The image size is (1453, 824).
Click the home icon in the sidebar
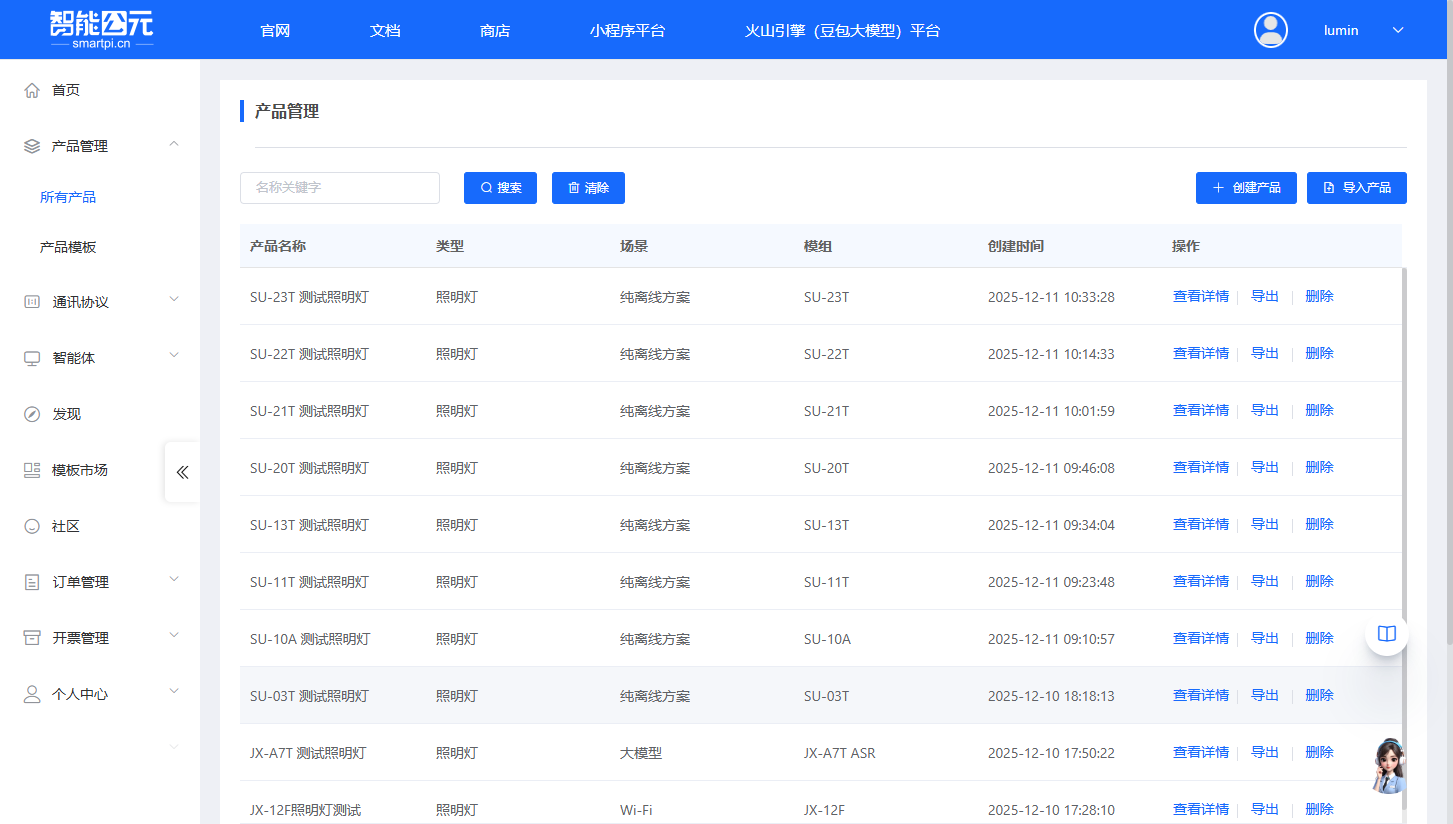tap(32, 90)
